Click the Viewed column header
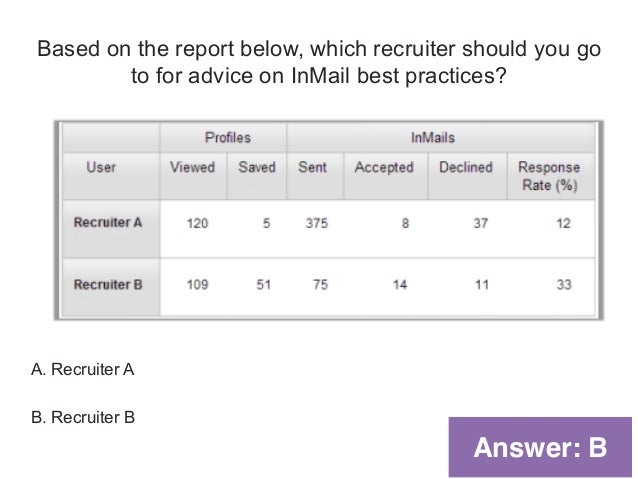Viewport: 638px width, 479px height. [x=192, y=168]
